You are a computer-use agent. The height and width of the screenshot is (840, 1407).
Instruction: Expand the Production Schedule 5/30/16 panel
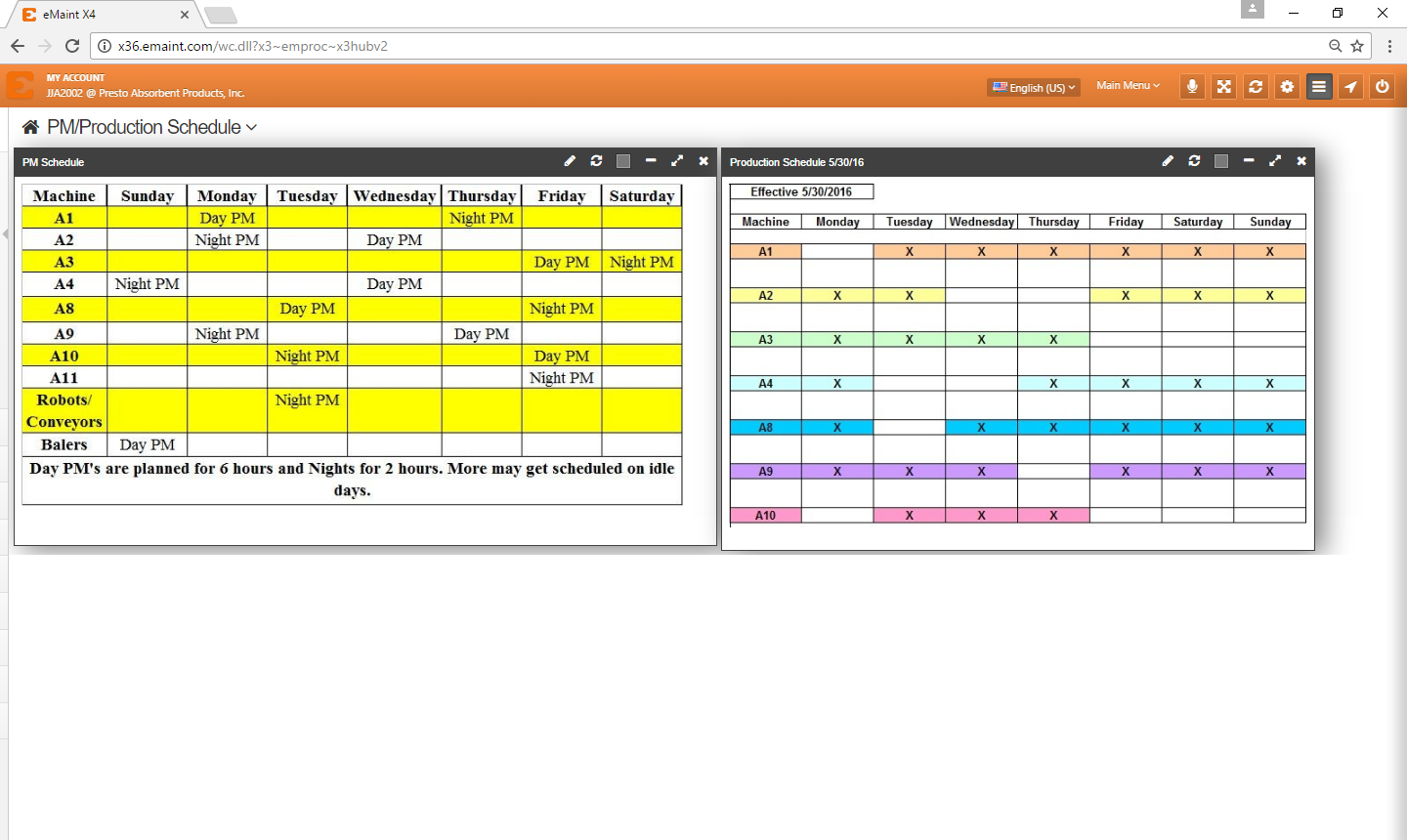pos(1275,161)
